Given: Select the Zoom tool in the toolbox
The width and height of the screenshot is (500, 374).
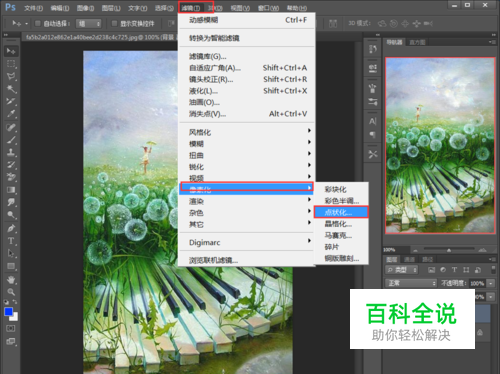Looking at the screenshot, I should [x=11, y=292].
